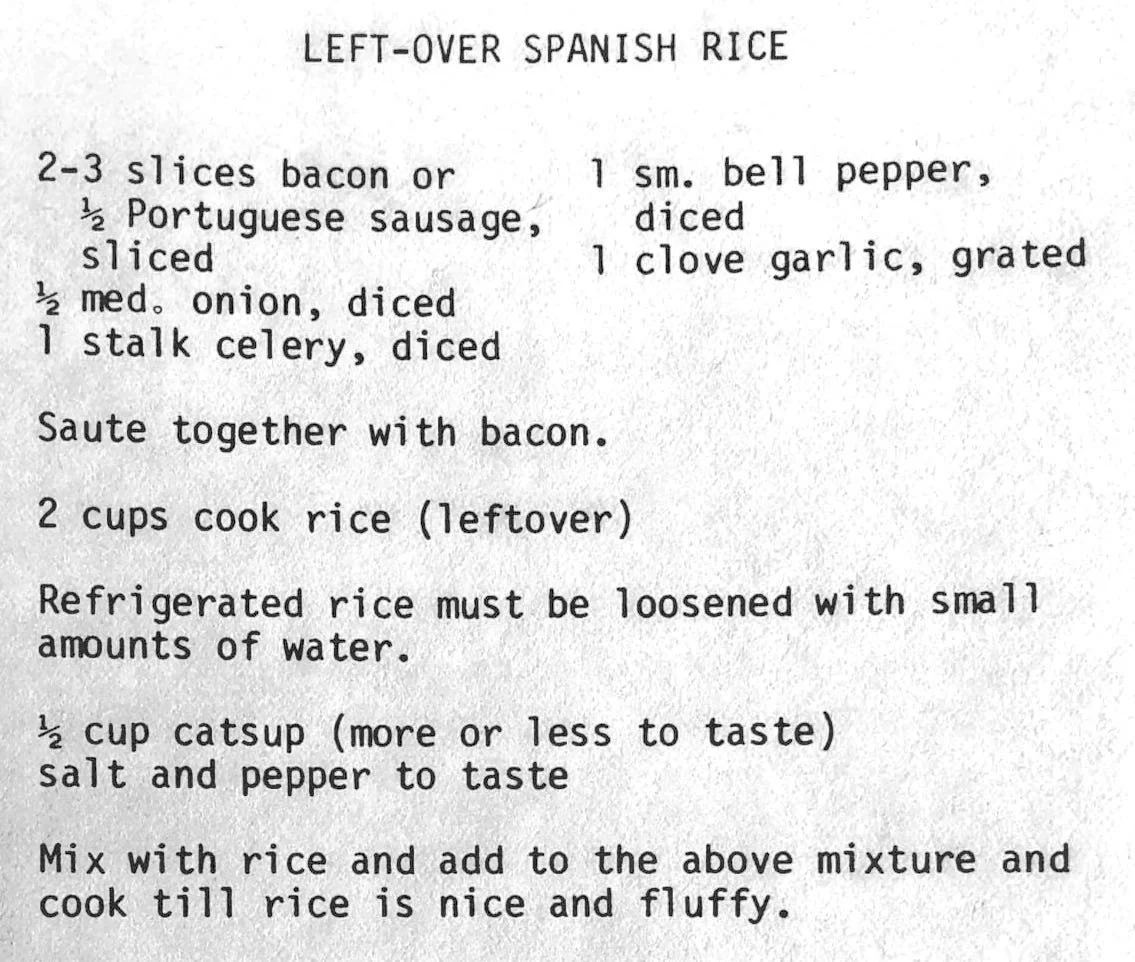Click the word "diced" below bell pepper

pyautogui.click(x=689, y=217)
